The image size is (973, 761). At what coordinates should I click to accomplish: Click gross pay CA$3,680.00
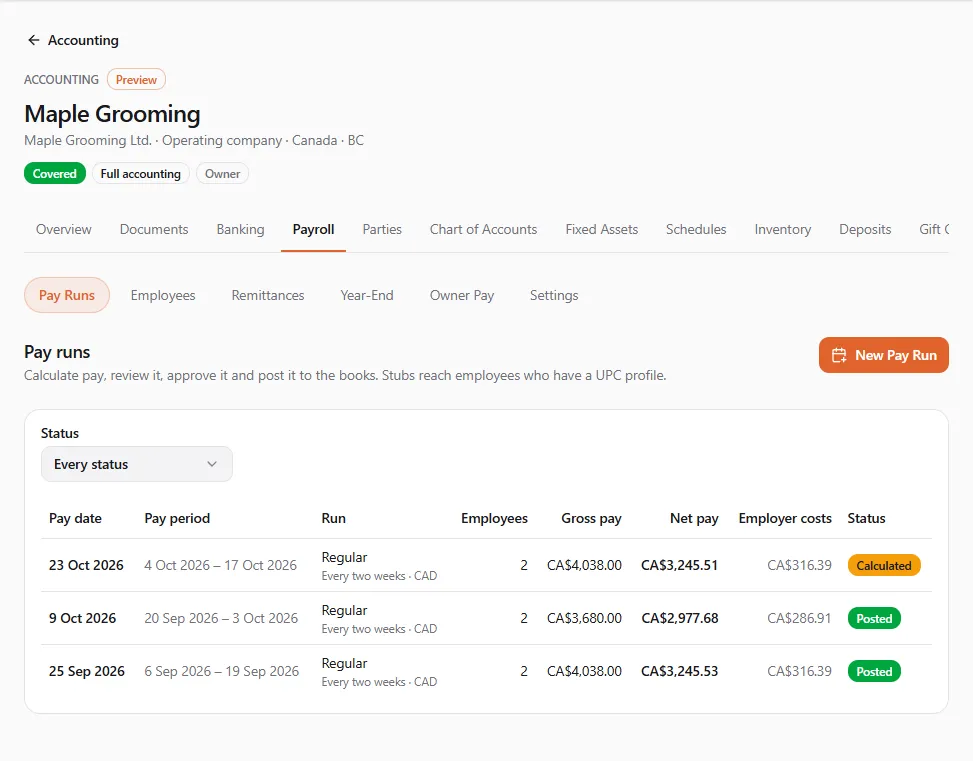584,618
